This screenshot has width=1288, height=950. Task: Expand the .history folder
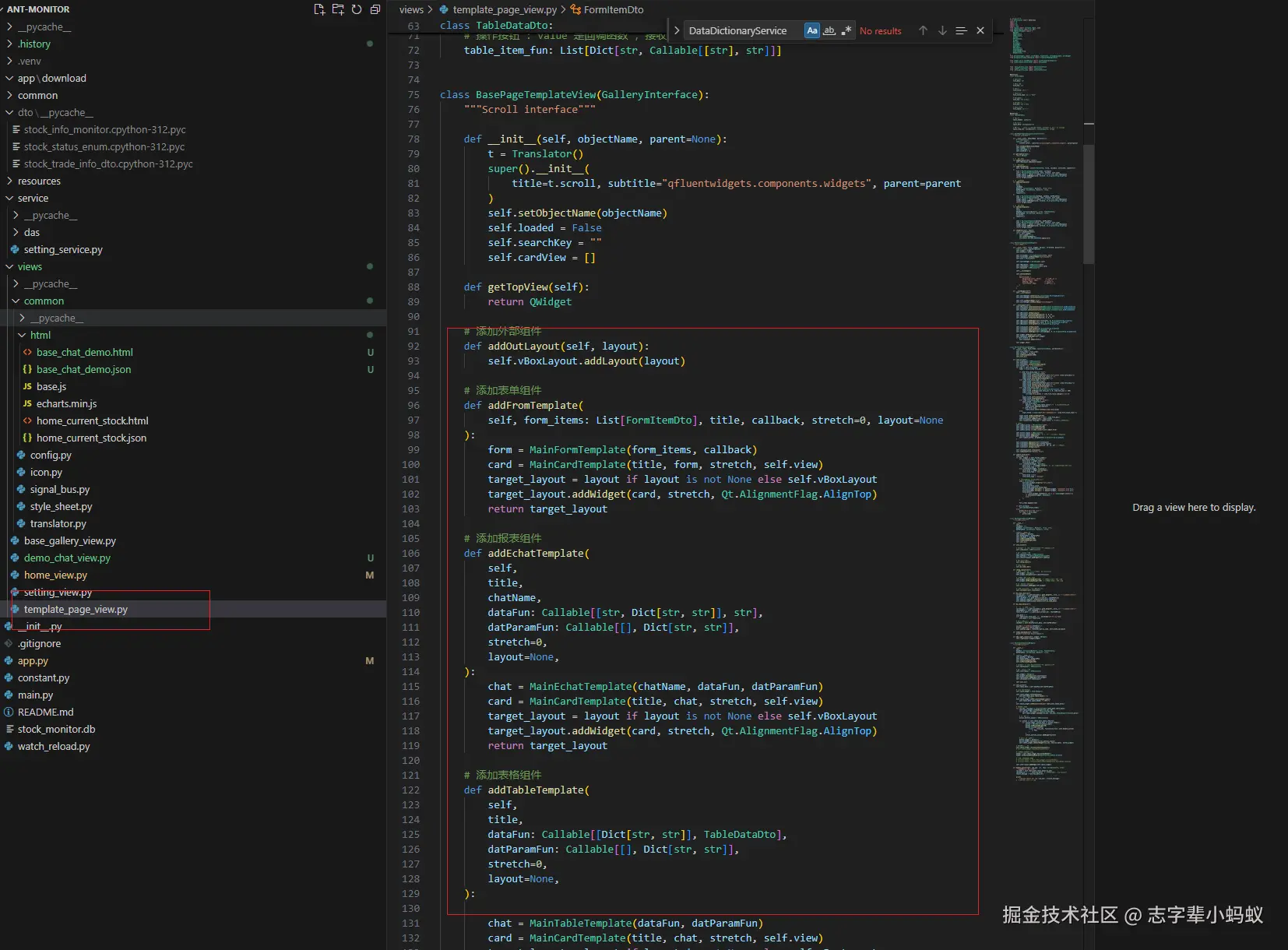click(9, 44)
